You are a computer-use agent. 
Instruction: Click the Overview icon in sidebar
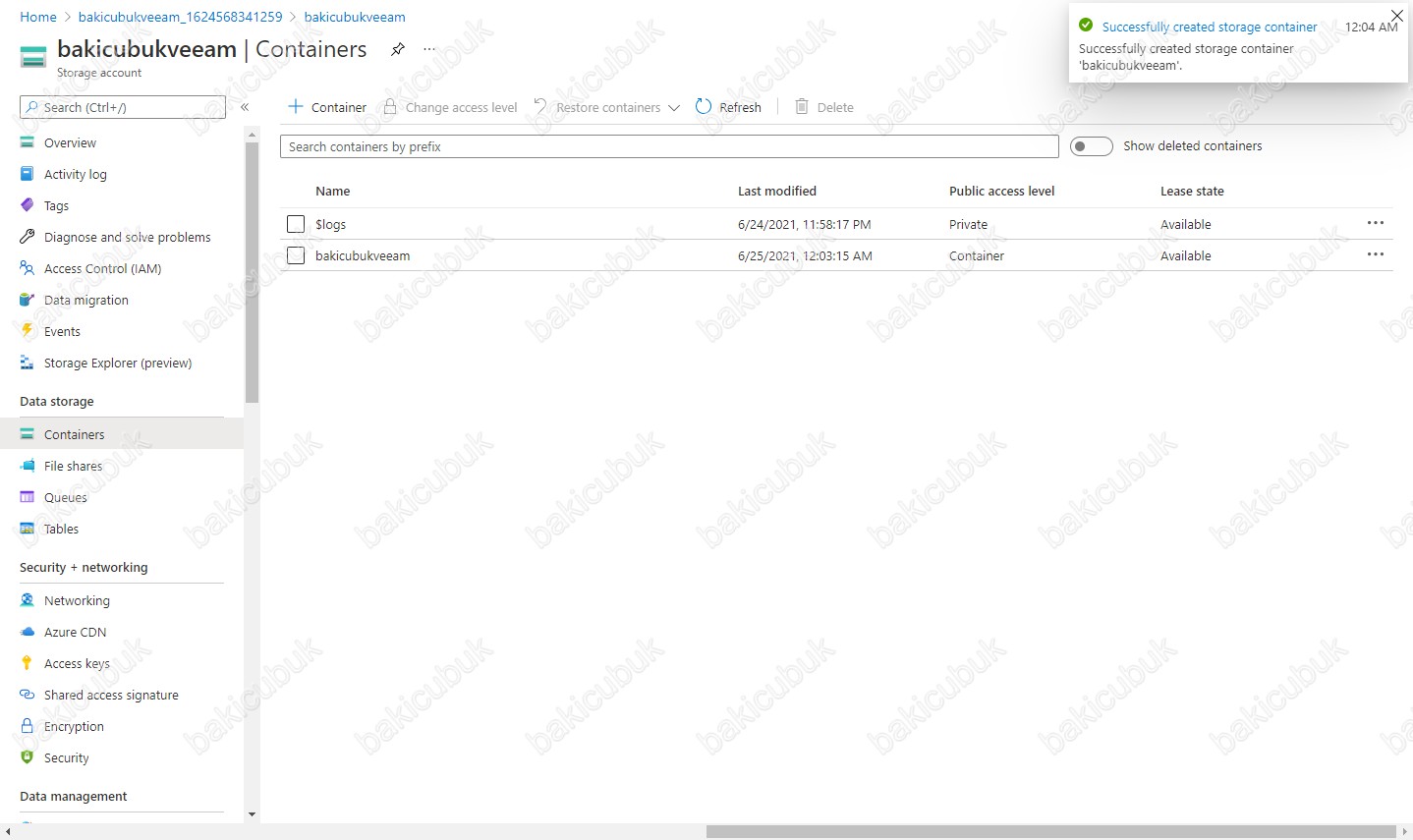28,142
